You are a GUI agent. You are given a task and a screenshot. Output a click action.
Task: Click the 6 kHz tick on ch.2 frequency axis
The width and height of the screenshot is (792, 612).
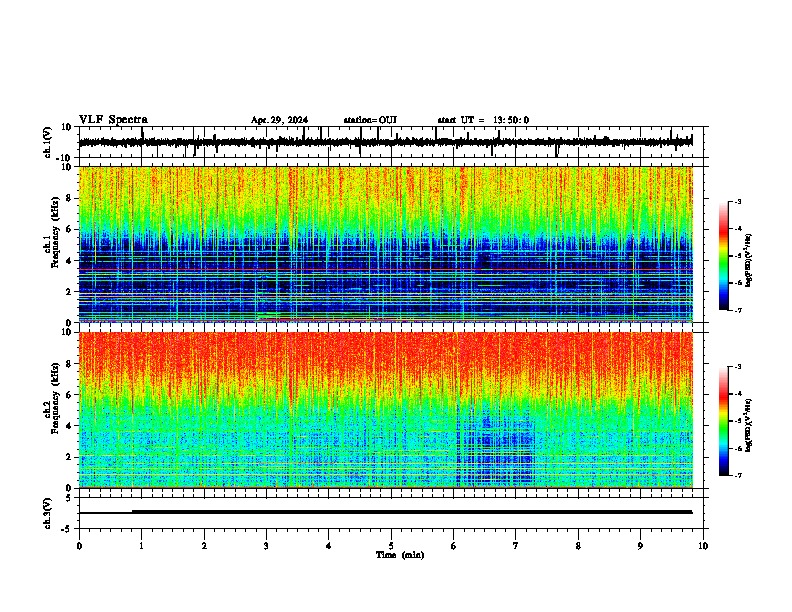(x=70, y=395)
